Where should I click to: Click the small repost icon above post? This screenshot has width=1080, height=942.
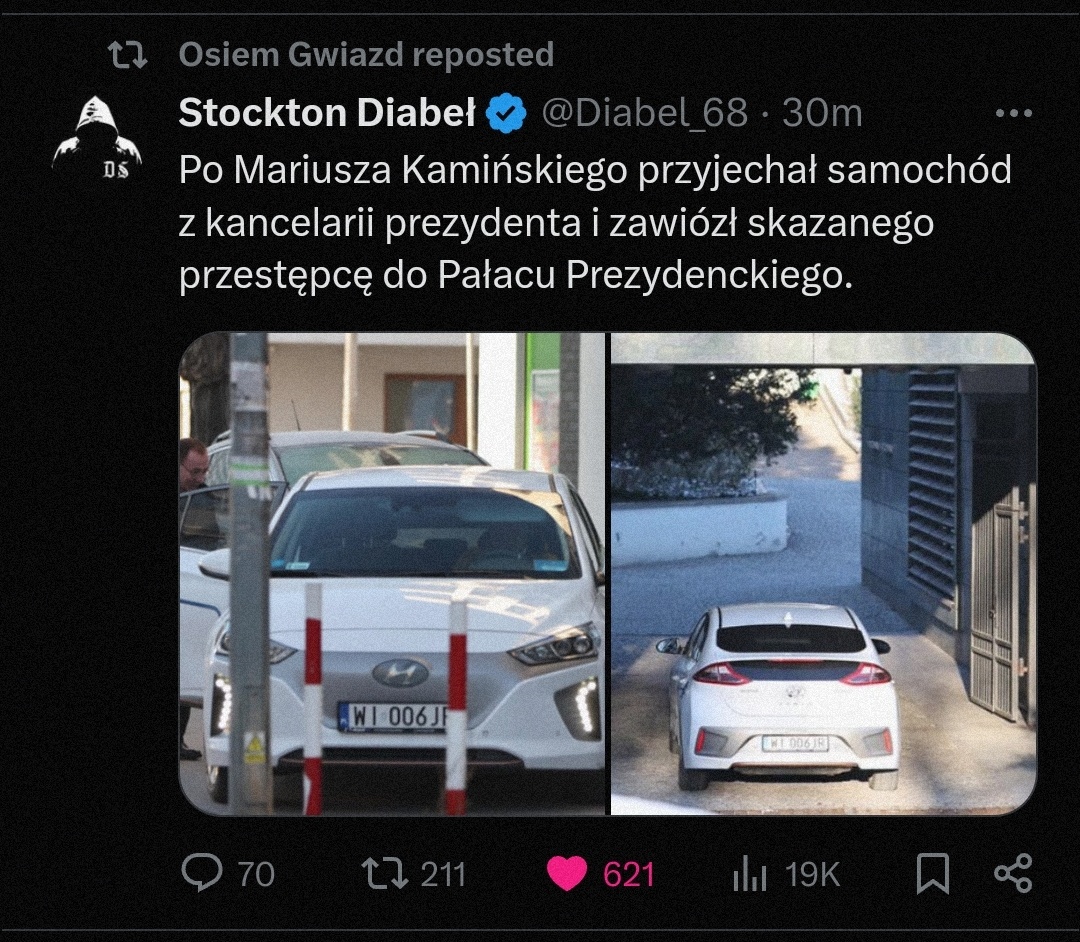(x=128, y=54)
